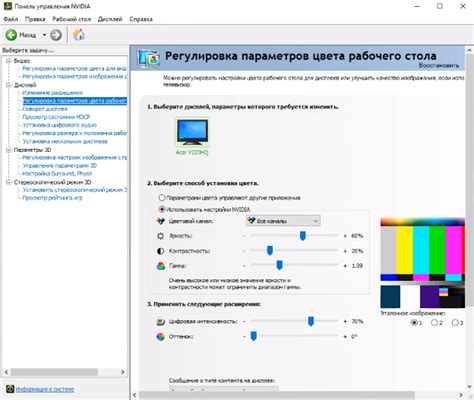Collapse the Видео tree node

(x=9, y=61)
